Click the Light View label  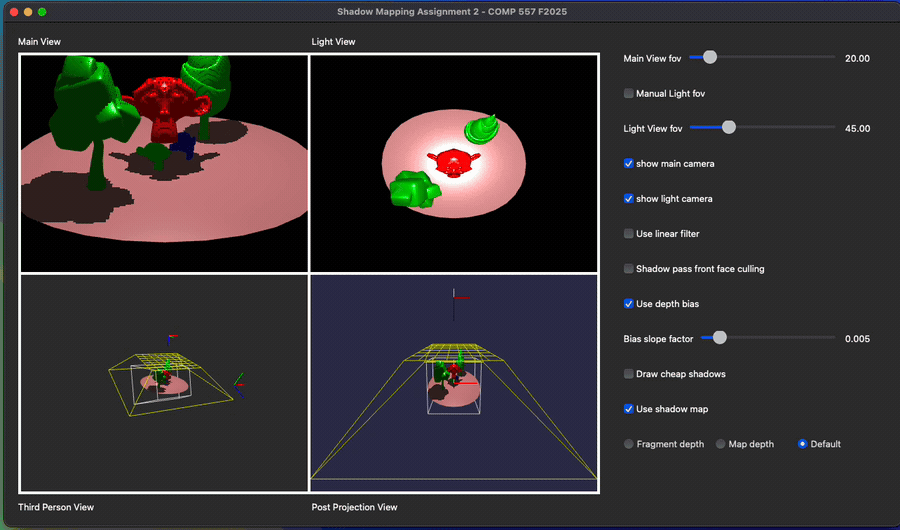tap(333, 42)
